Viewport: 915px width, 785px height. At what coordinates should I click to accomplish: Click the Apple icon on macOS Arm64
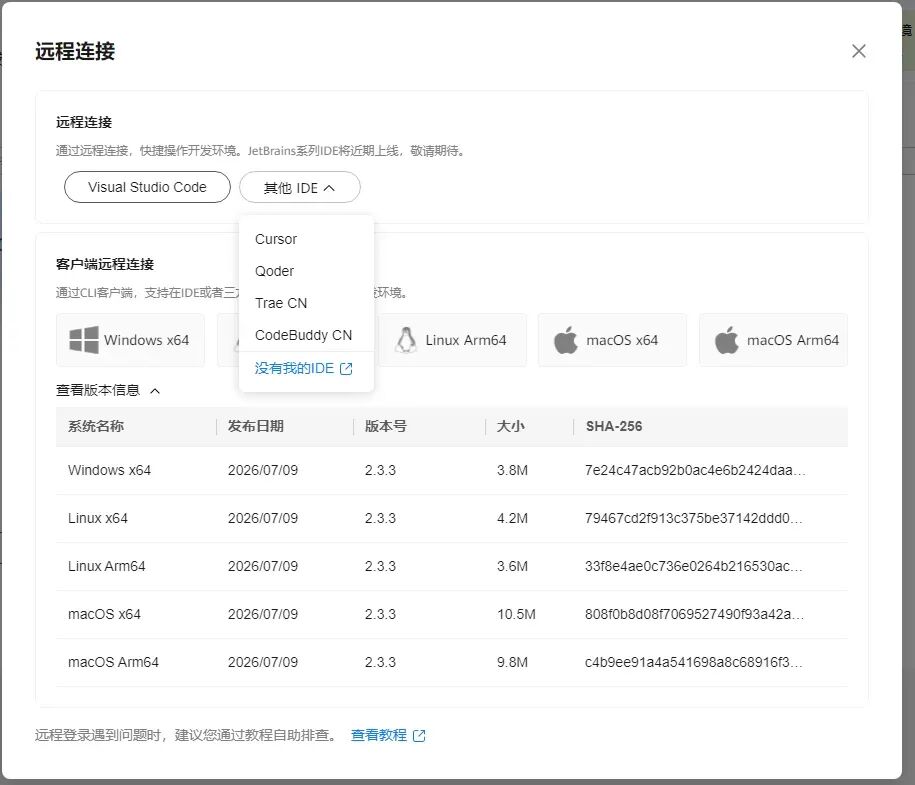[727, 340]
